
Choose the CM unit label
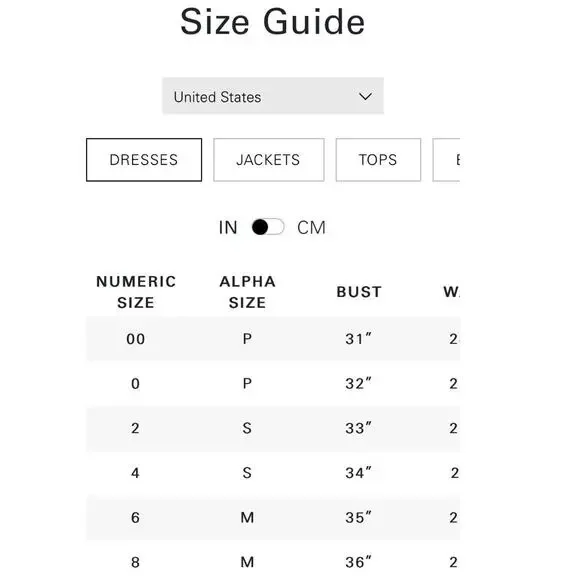[311, 227]
